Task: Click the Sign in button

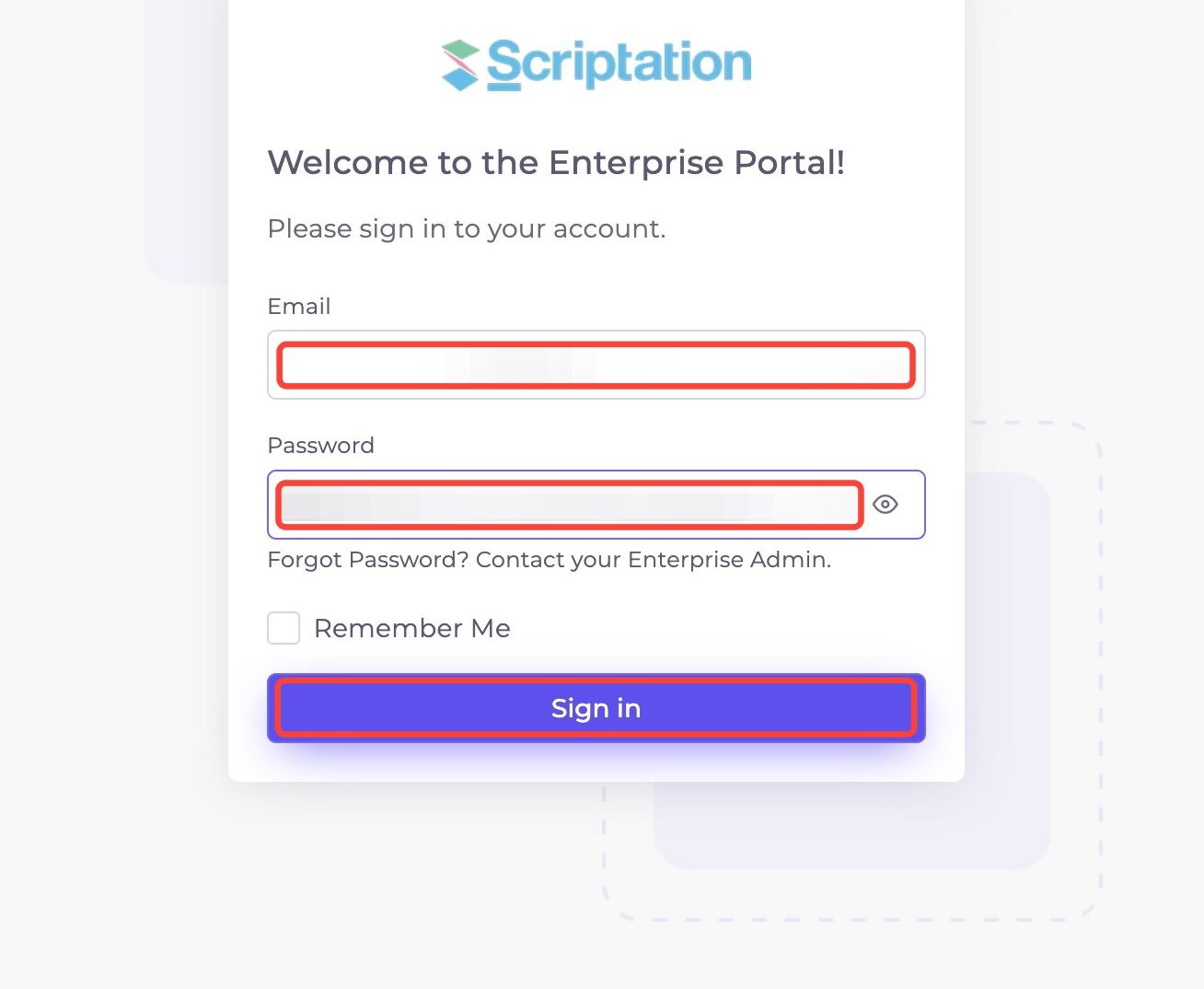Action: (x=596, y=708)
